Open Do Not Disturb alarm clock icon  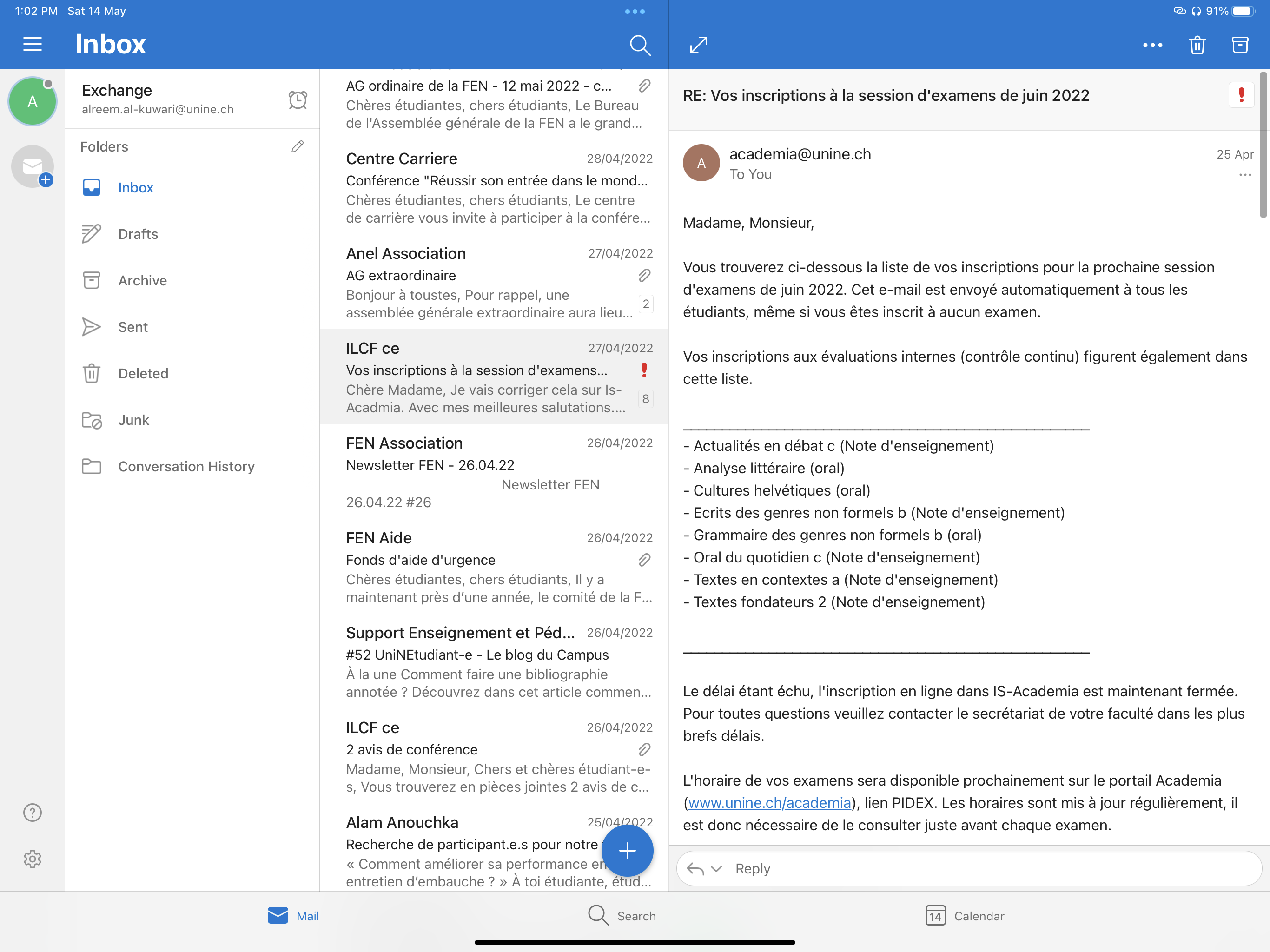point(298,99)
